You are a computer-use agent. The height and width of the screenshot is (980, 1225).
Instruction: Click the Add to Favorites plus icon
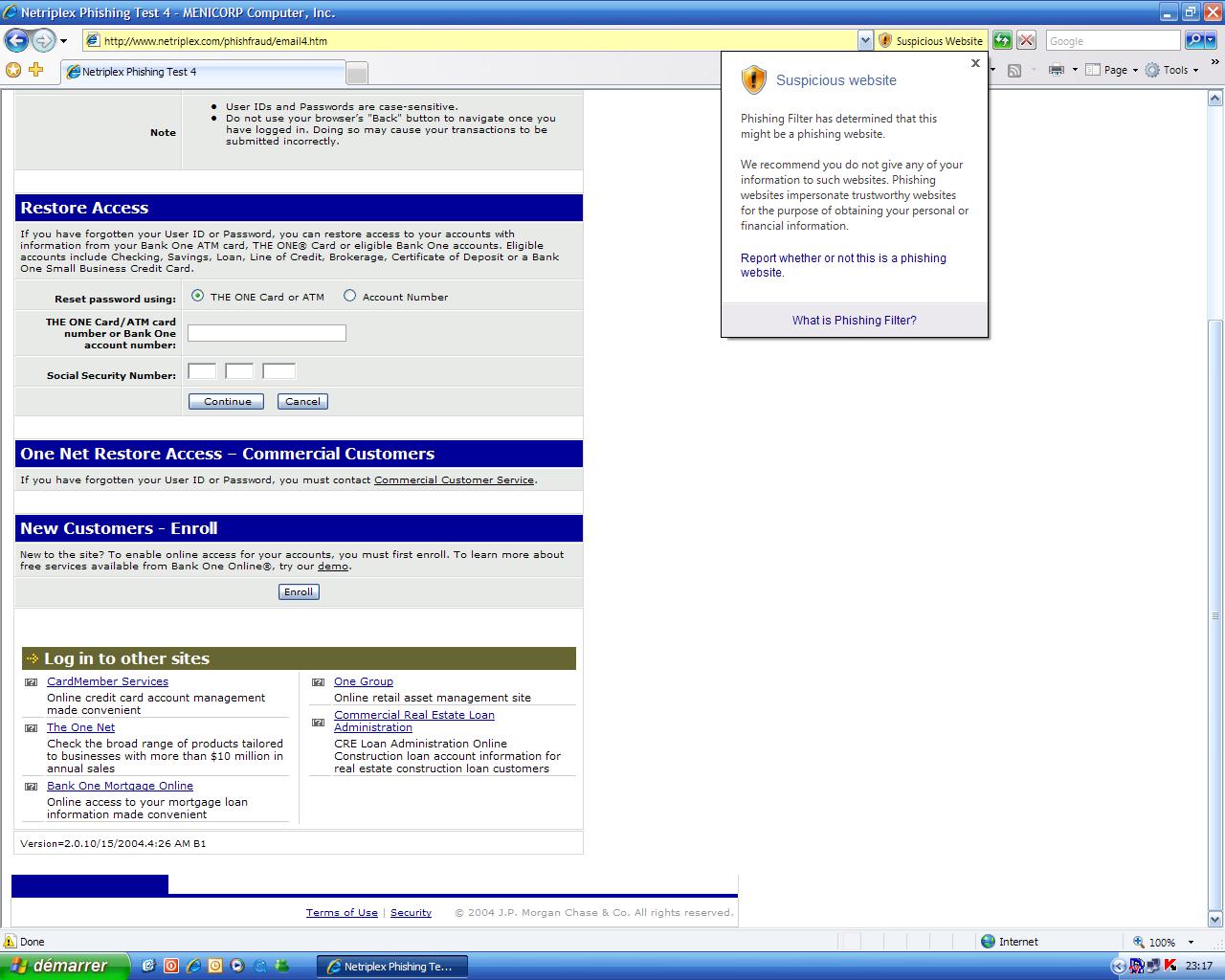36,70
